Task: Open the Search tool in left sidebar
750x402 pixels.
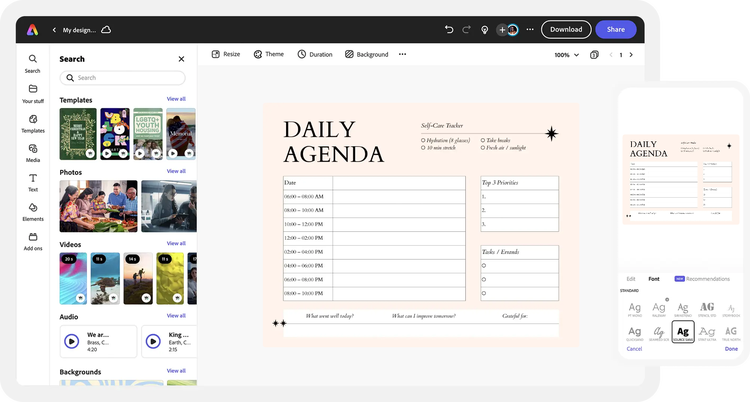Action: pyautogui.click(x=33, y=64)
